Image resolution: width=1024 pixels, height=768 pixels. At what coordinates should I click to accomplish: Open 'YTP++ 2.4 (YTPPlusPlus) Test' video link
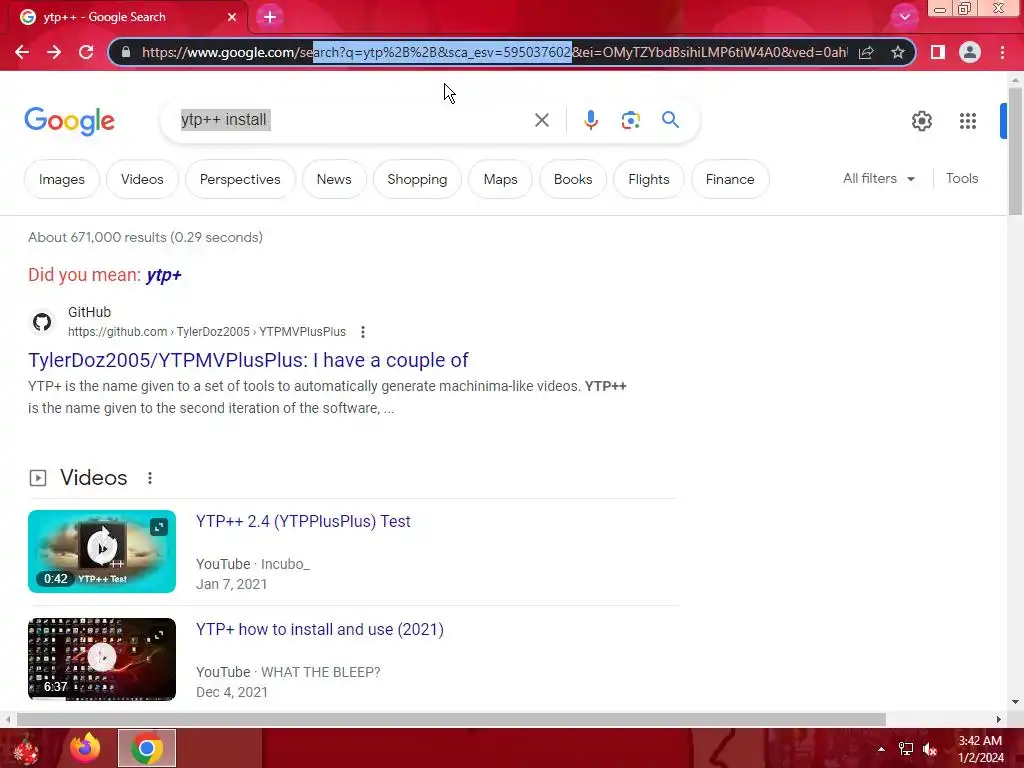pos(303,521)
